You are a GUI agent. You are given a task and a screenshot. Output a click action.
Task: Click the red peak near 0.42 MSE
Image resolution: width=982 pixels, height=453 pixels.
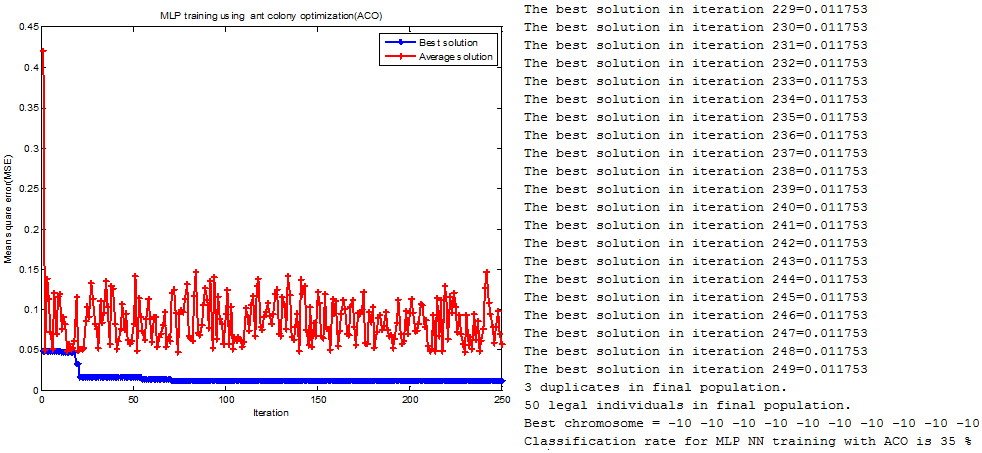(42, 50)
